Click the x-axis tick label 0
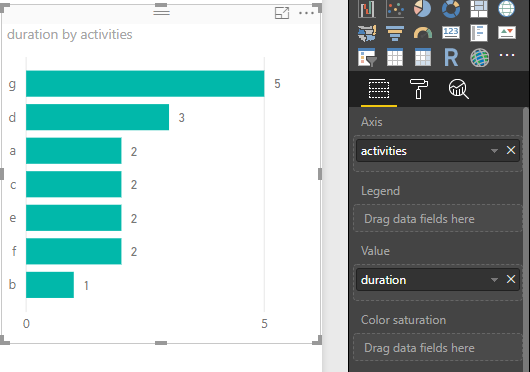530x372 pixels. coord(26,323)
